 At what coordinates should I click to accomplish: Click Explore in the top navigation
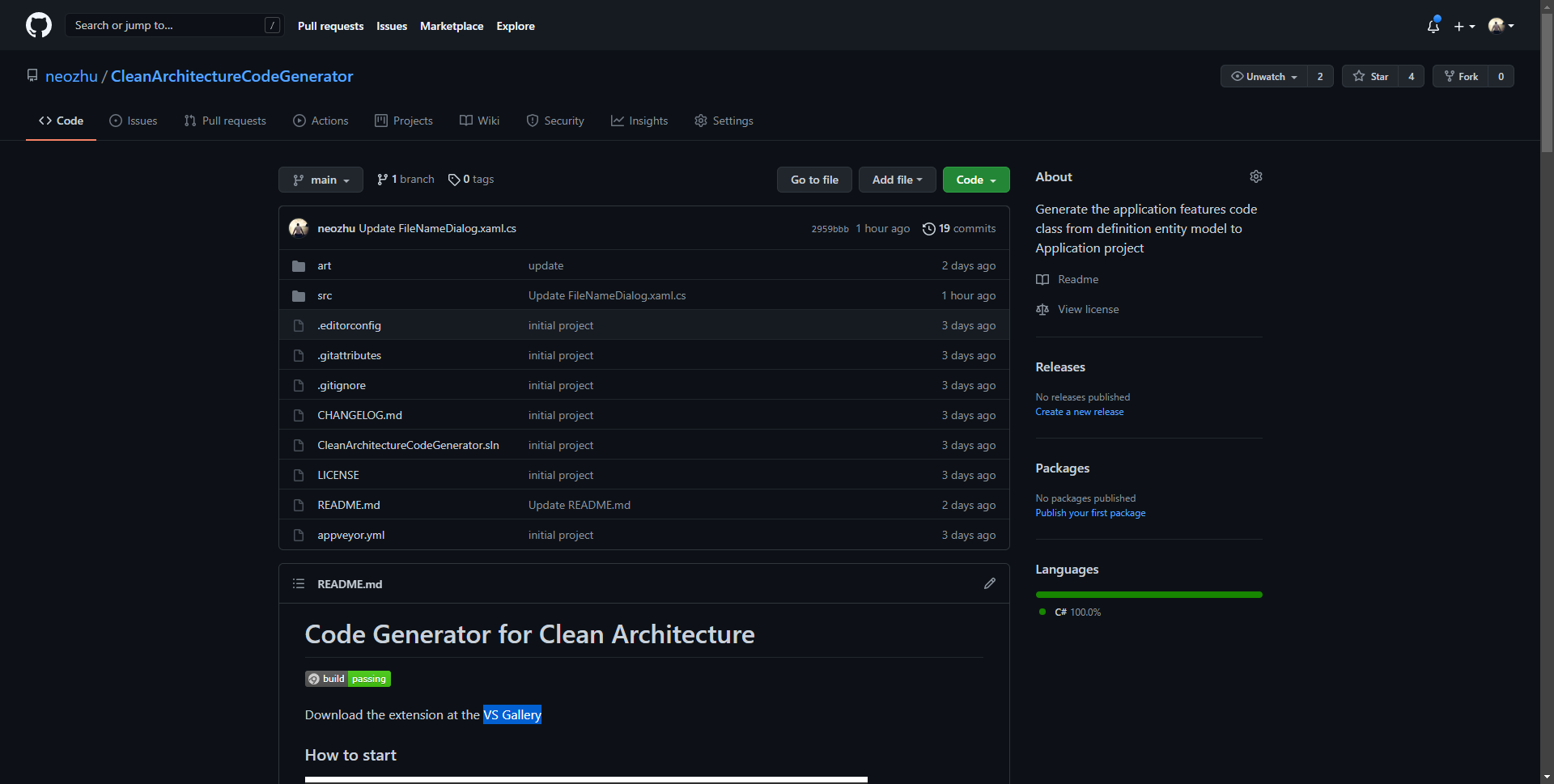[516, 26]
